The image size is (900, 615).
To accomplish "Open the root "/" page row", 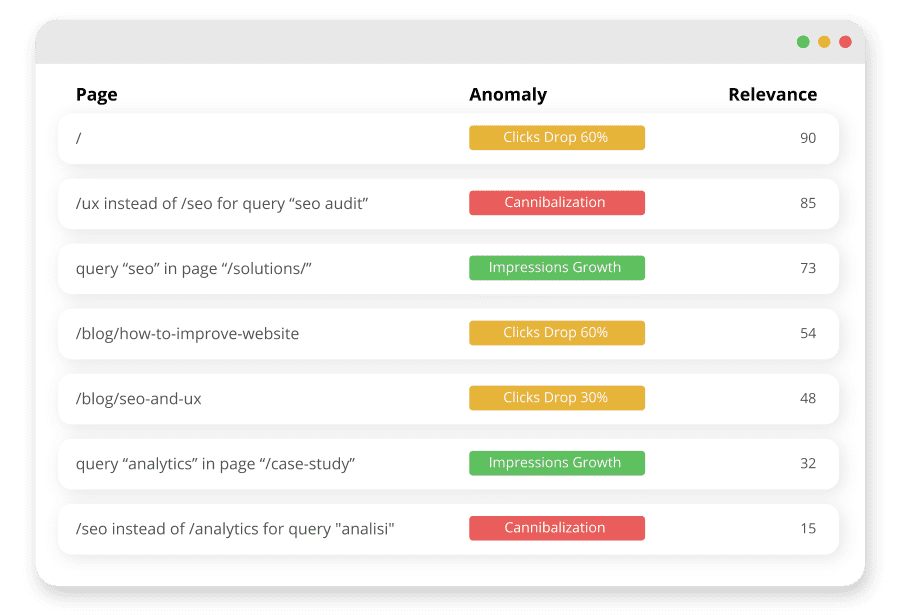I will [448, 138].
